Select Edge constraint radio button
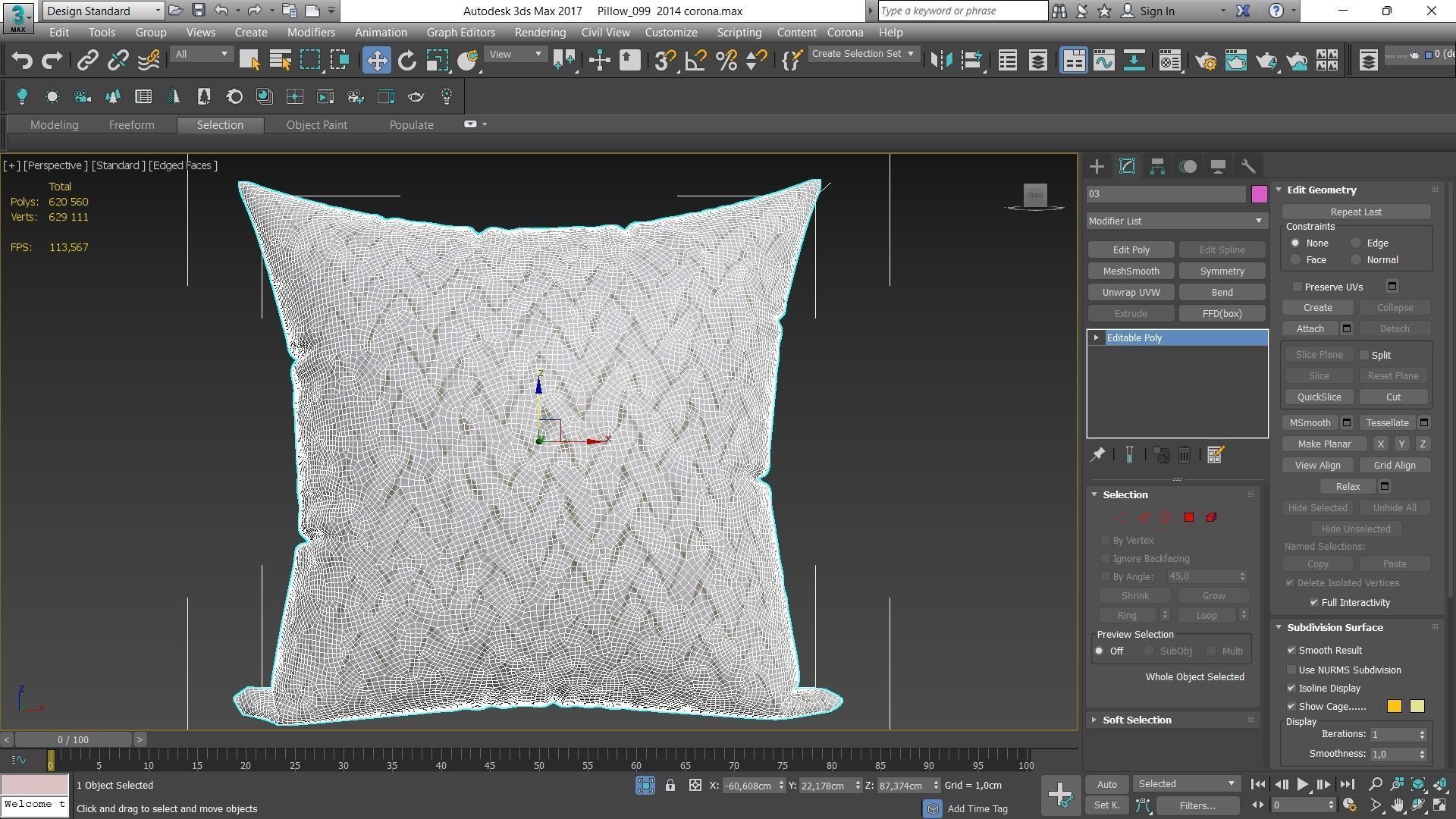Image resolution: width=1456 pixels, height=819 pixels. [x=1356, y=243]
